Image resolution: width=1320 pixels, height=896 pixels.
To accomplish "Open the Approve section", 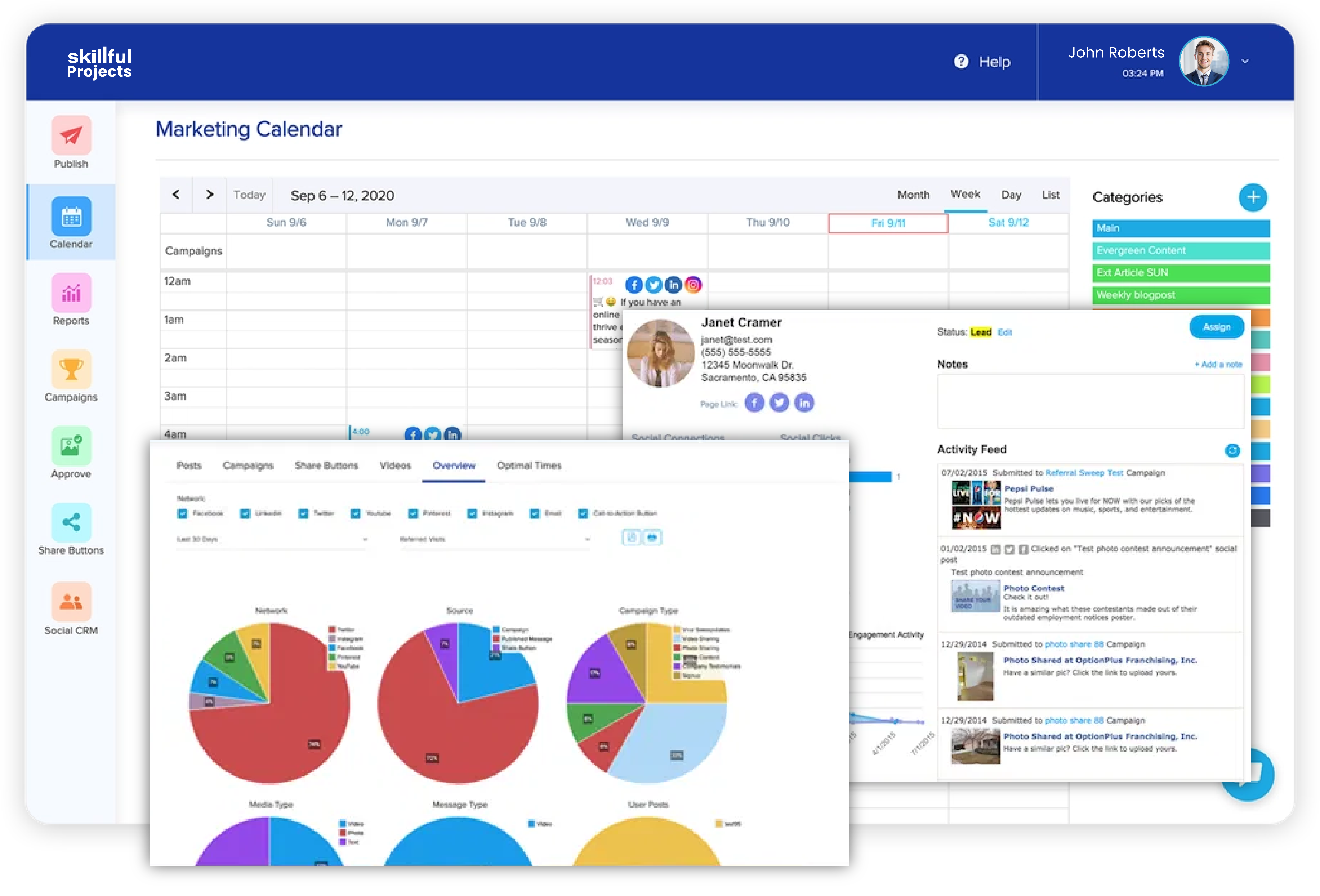I will pyautogui.click(x=71, y=446).
